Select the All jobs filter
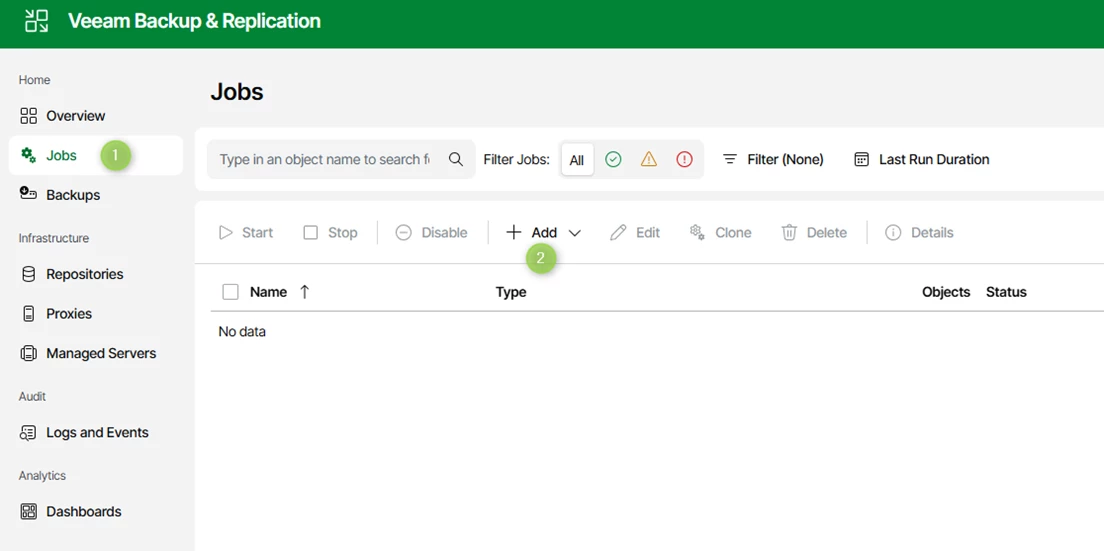This screenshot has width=1104, height=551. point(577,160)
